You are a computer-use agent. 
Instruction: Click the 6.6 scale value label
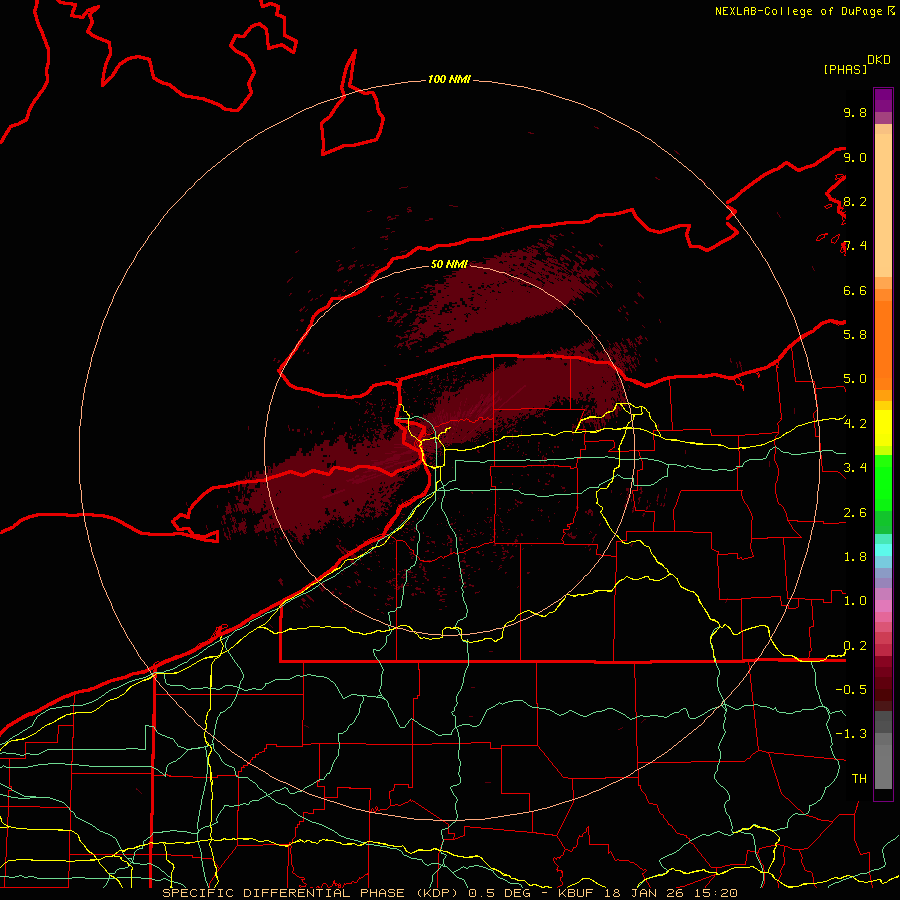854,290
